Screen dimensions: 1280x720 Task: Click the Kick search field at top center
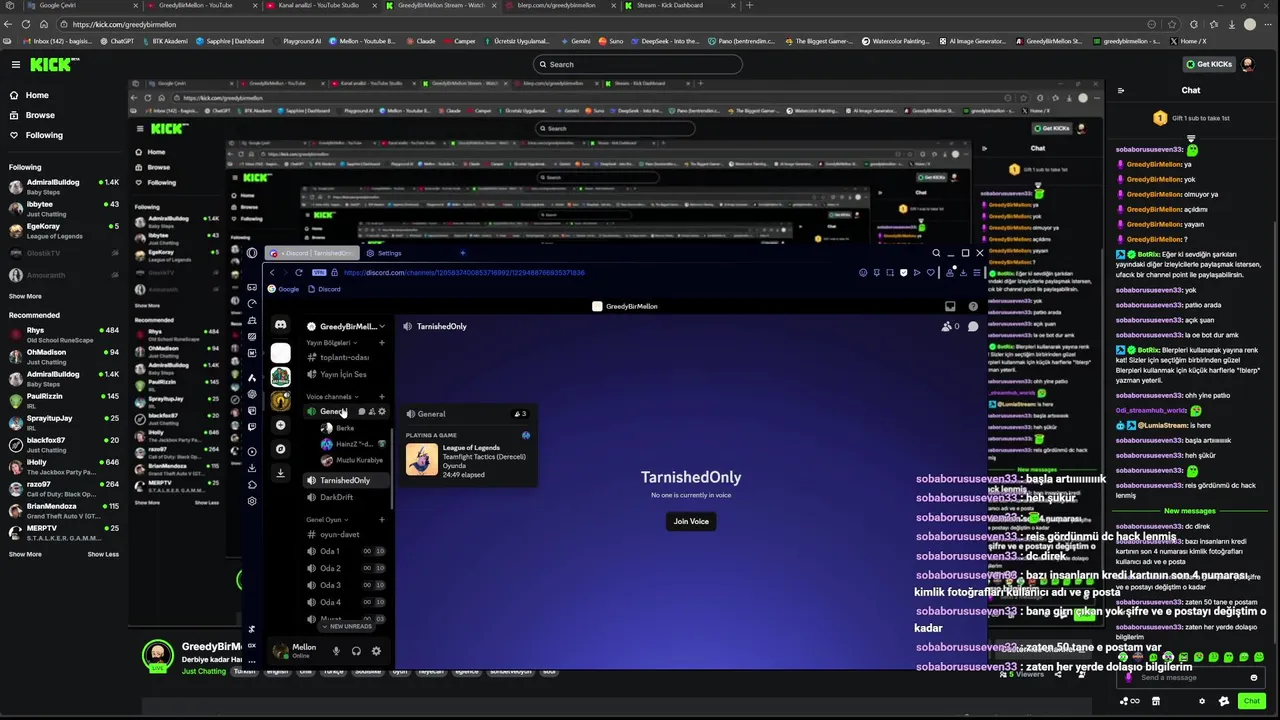pos(638,64)
